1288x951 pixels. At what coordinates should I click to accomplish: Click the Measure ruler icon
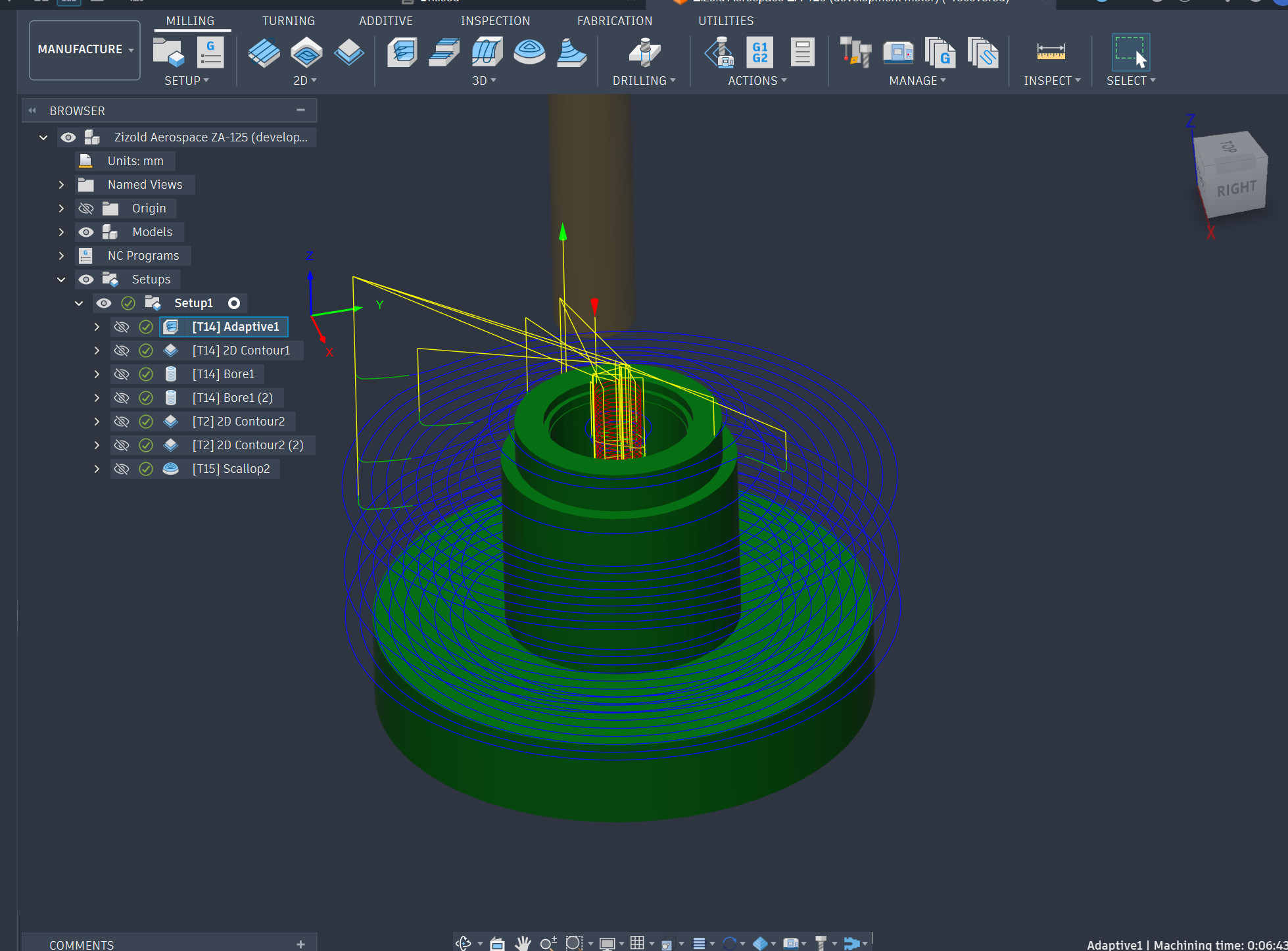tap(1051, 51)
